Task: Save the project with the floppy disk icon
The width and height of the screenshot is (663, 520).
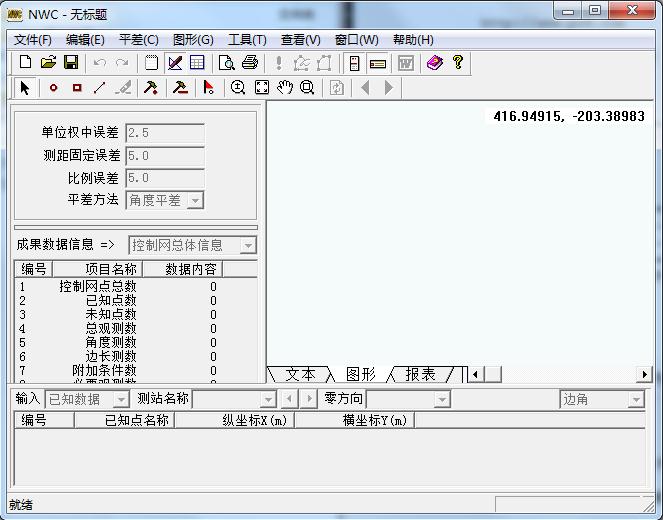Action: coord(71,63)
